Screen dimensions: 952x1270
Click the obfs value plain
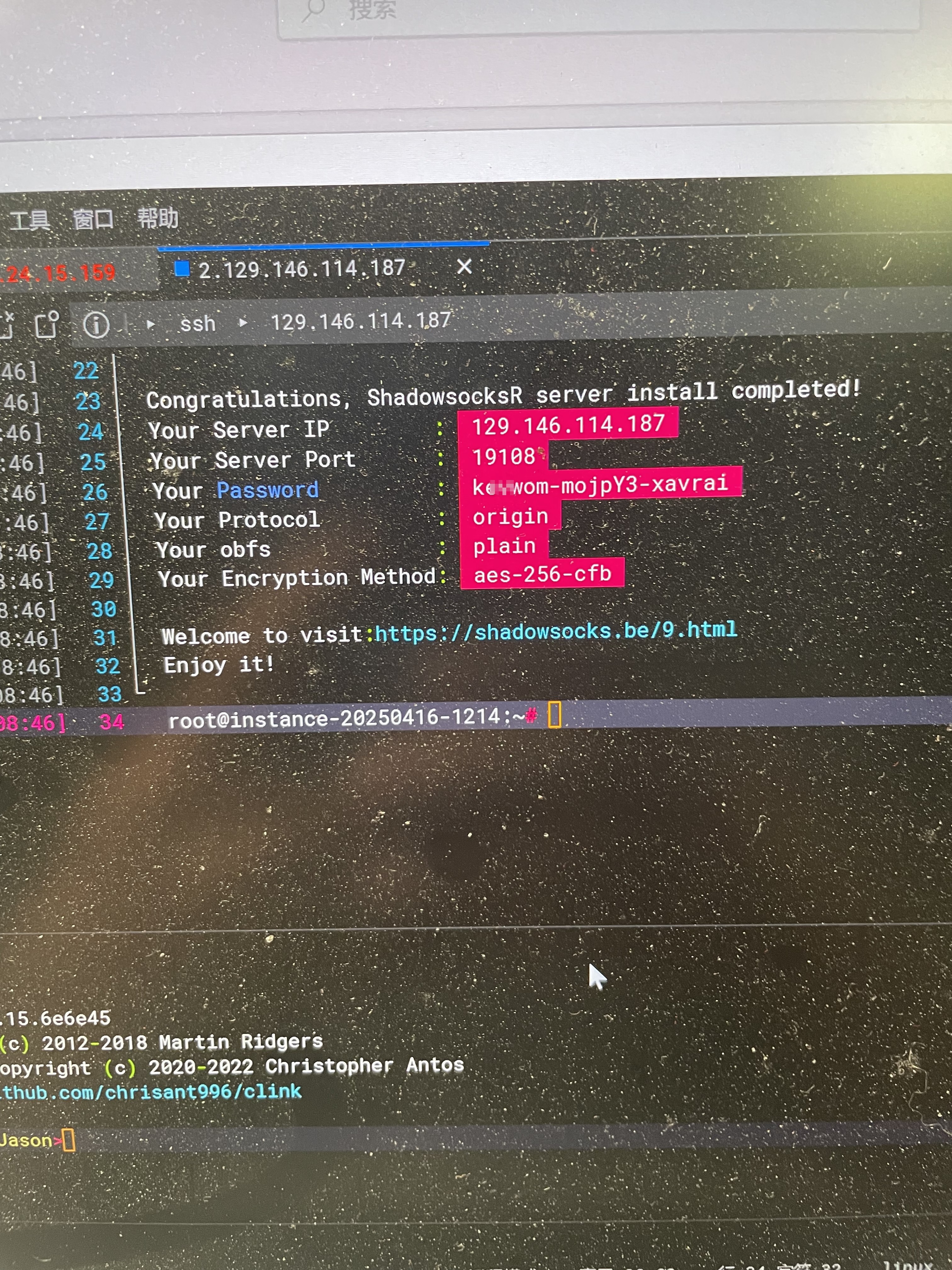[x=504, y=546]
